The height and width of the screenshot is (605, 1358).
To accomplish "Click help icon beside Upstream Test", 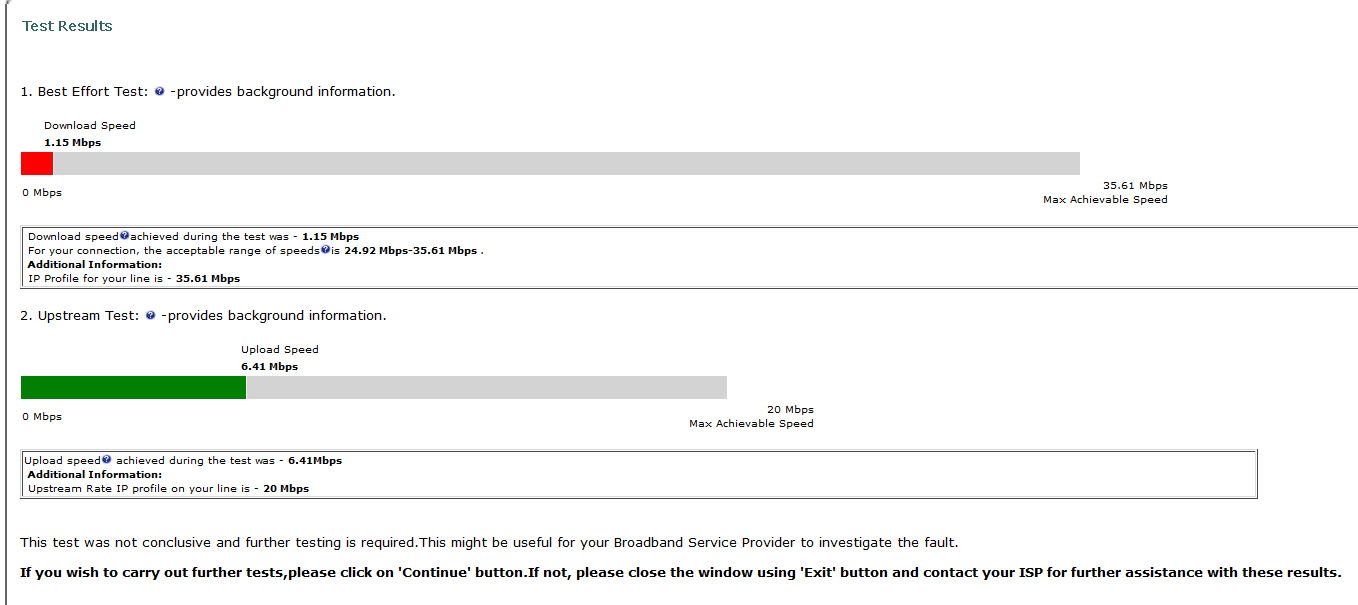I will coord(150,316).
